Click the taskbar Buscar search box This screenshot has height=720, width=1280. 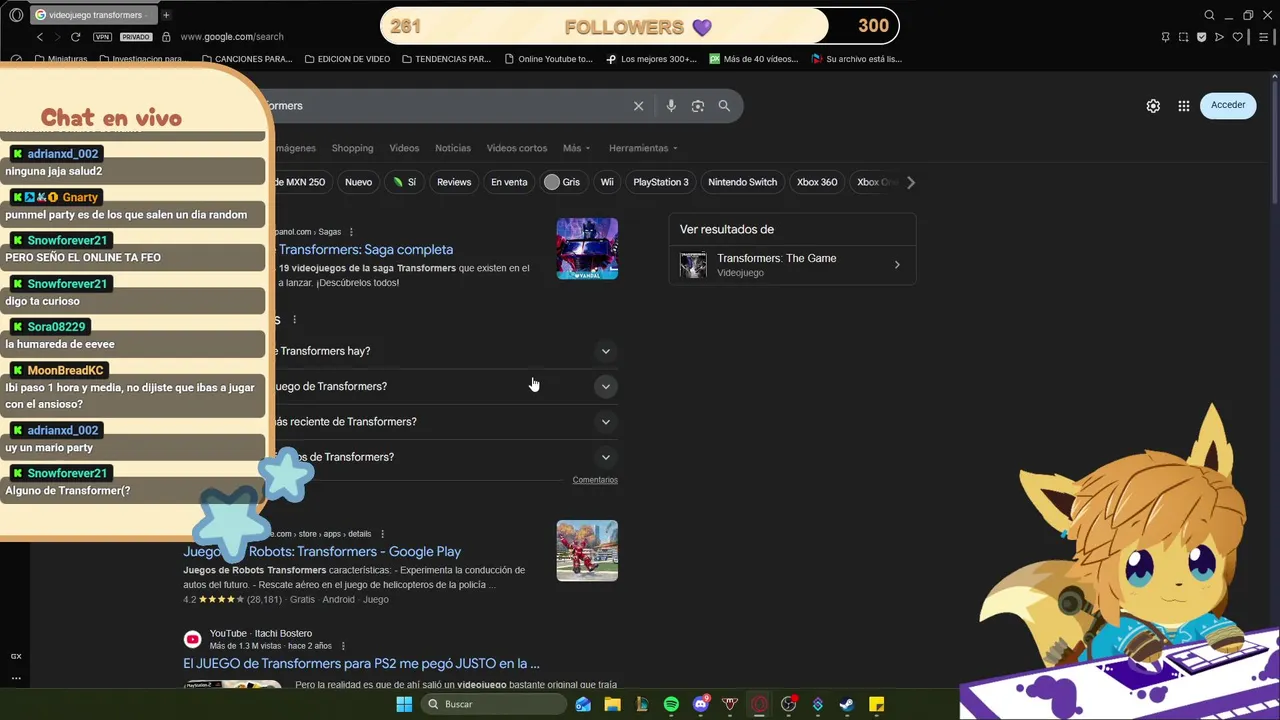point(494,704)
